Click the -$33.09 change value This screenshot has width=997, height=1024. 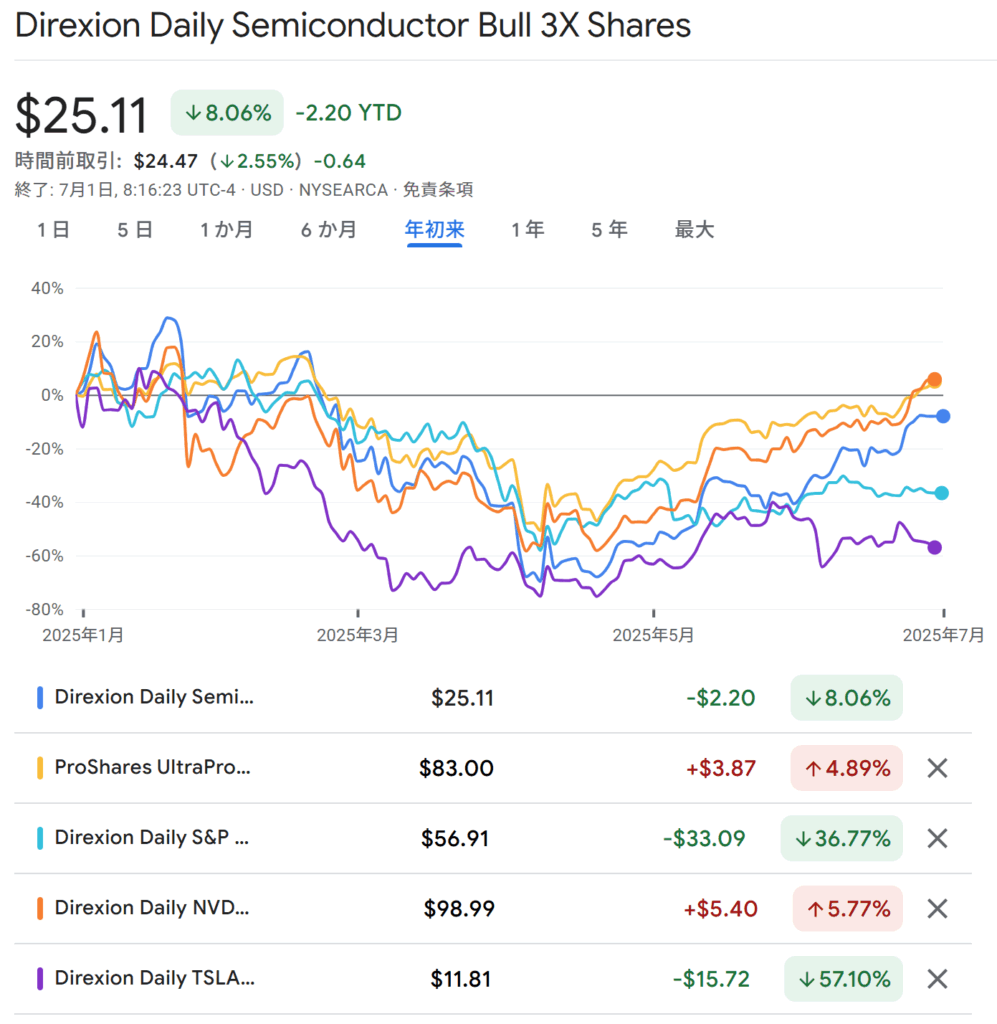tap(704, 838)
